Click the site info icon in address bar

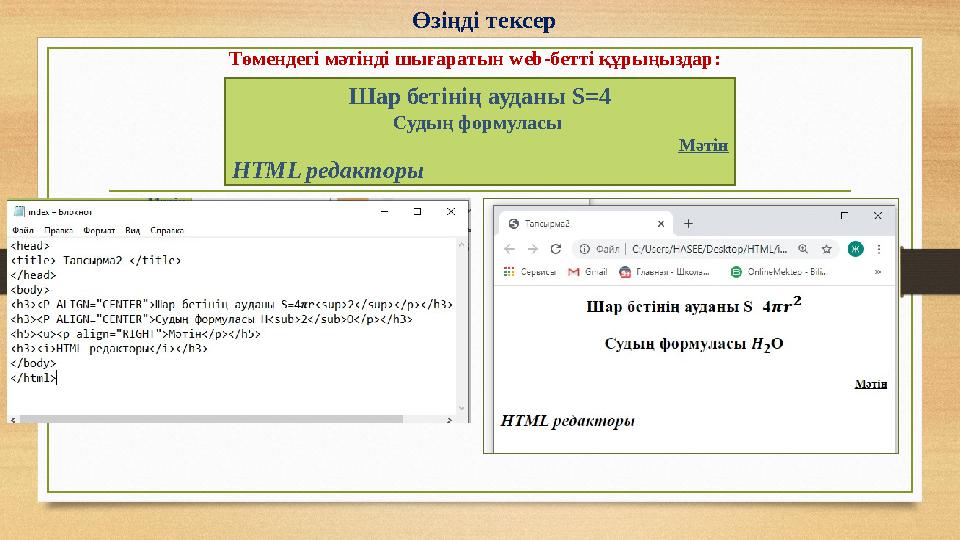pyautogui.click(x=585, y=249)
